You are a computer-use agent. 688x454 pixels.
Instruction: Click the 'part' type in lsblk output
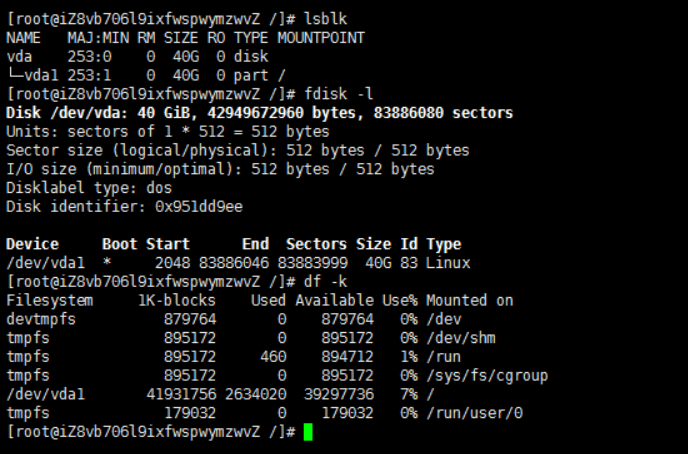tap(251, 75)
